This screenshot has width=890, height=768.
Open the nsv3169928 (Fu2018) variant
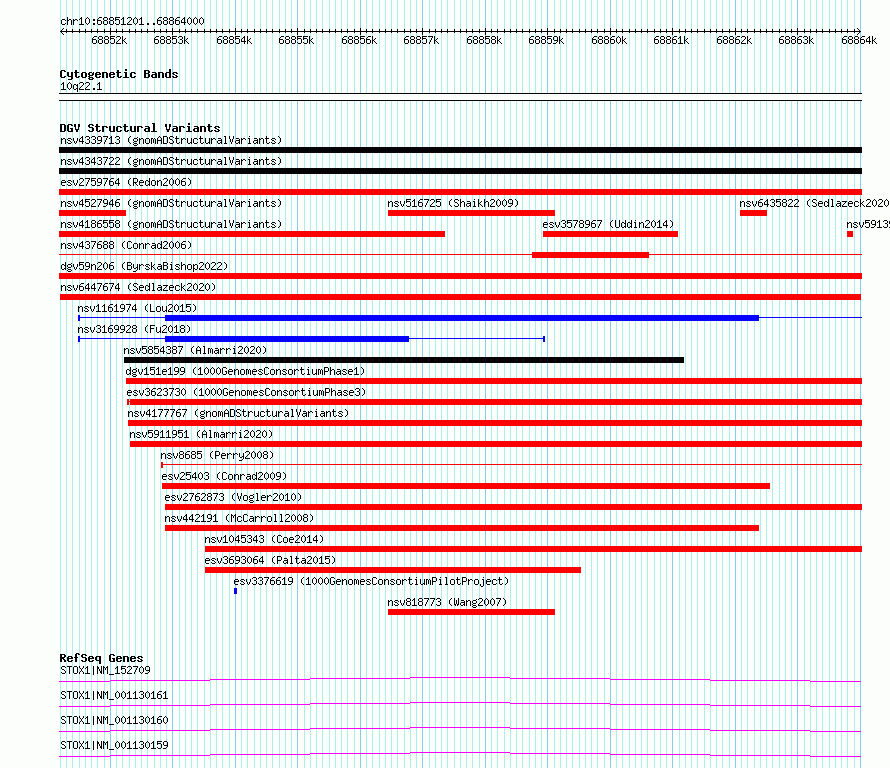[134, 329]
